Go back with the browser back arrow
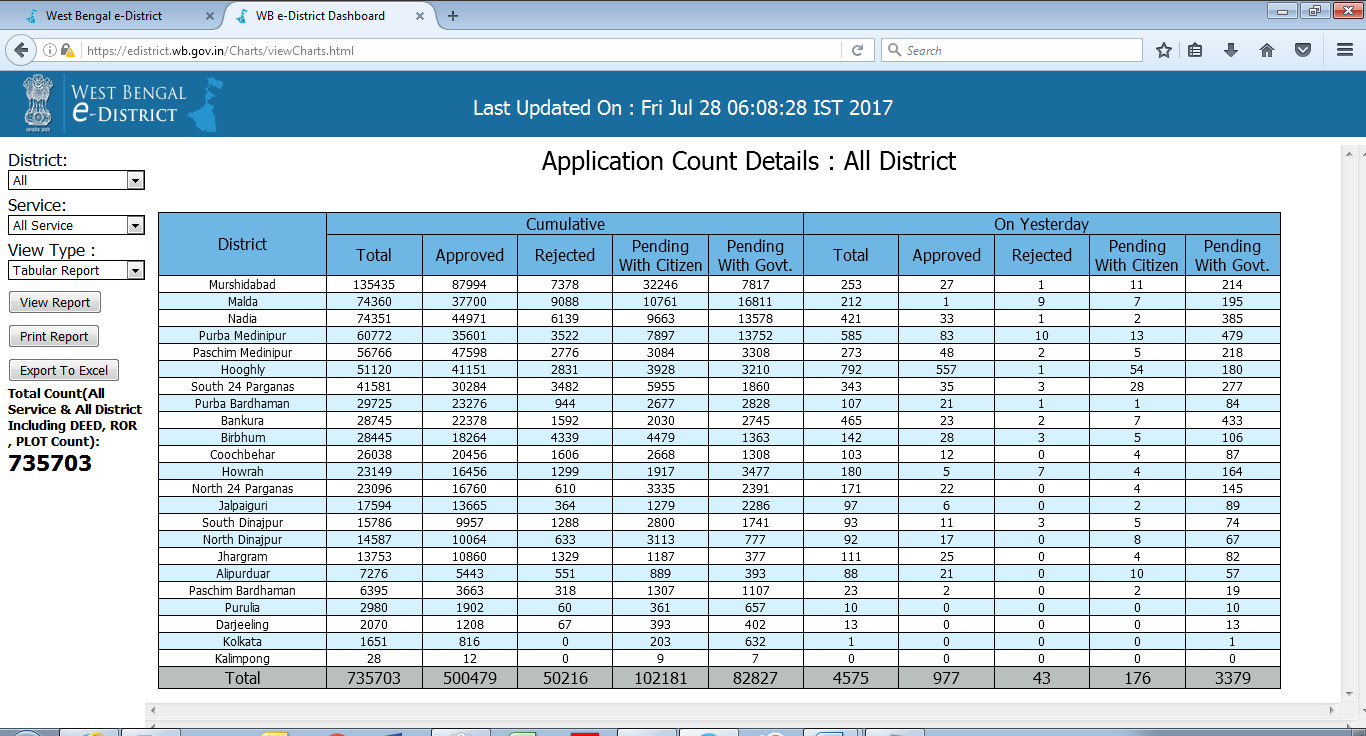This screenshot has height=736, width=1366. click(x=21, y=50)
